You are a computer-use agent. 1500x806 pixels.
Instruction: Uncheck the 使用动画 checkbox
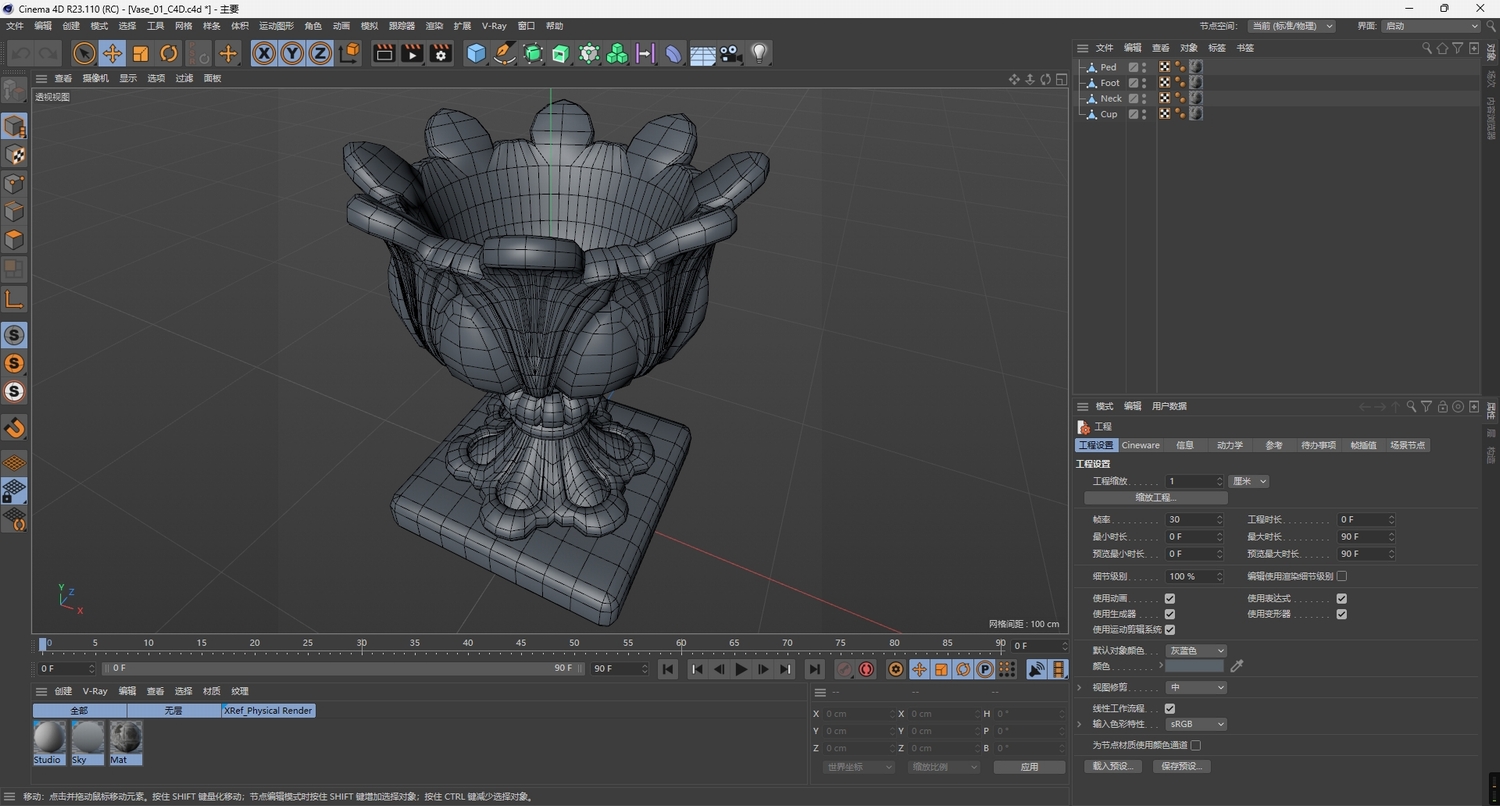click(x=1170, y=598)
